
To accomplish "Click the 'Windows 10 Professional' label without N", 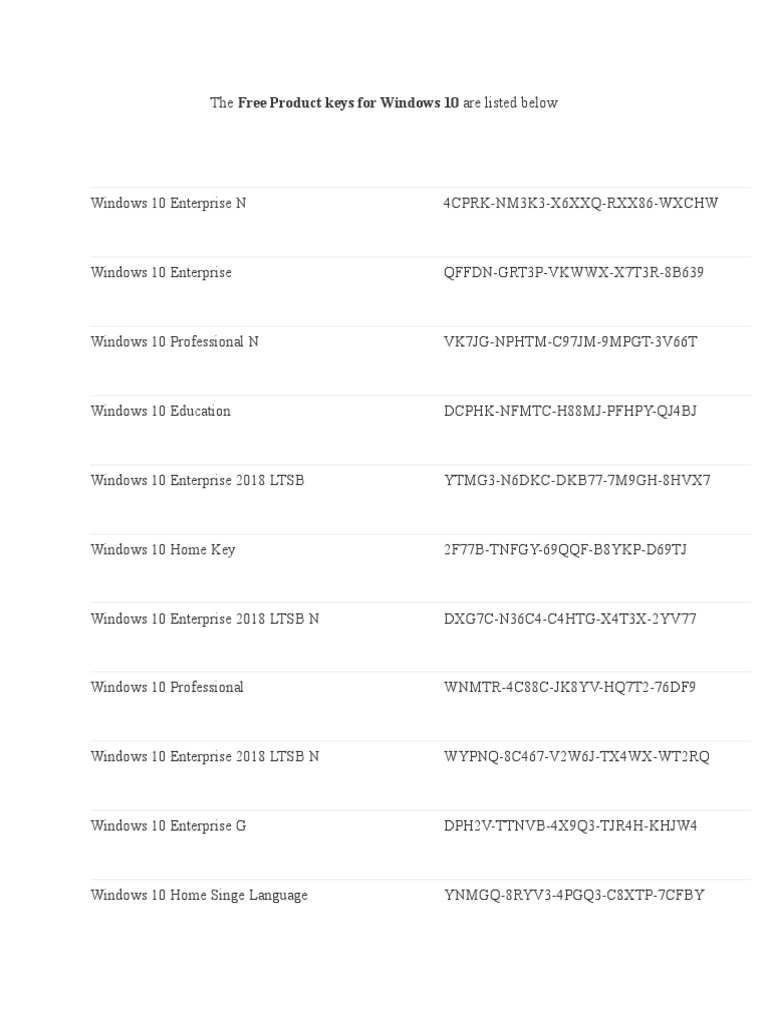I will click(167, 687).
